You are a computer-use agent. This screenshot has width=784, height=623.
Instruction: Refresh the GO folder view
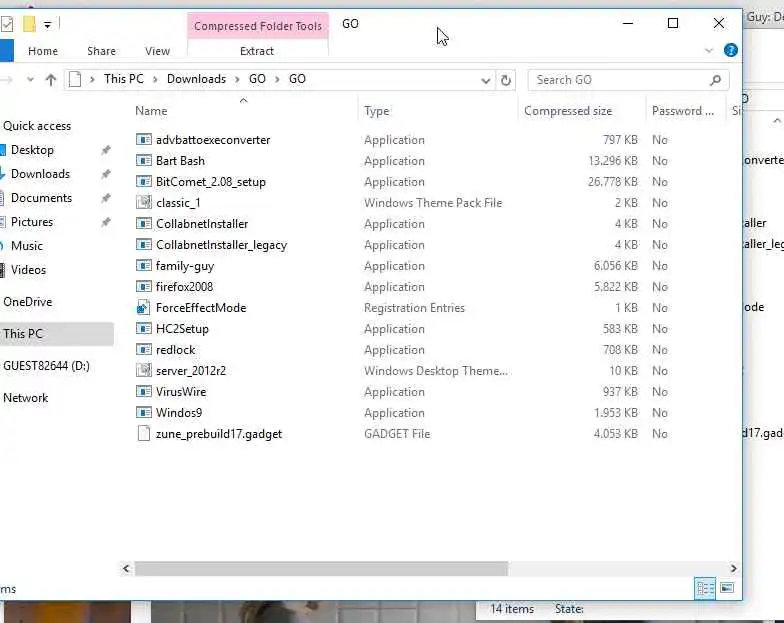[x=506, y=80]
